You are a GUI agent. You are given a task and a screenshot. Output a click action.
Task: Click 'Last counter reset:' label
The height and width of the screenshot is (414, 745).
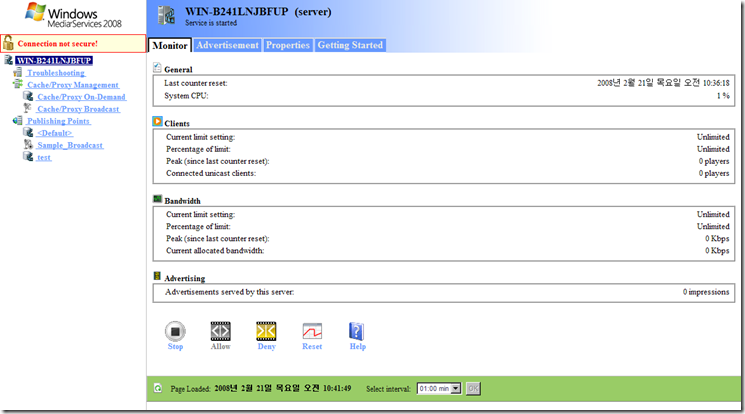[x=196, y=83]
